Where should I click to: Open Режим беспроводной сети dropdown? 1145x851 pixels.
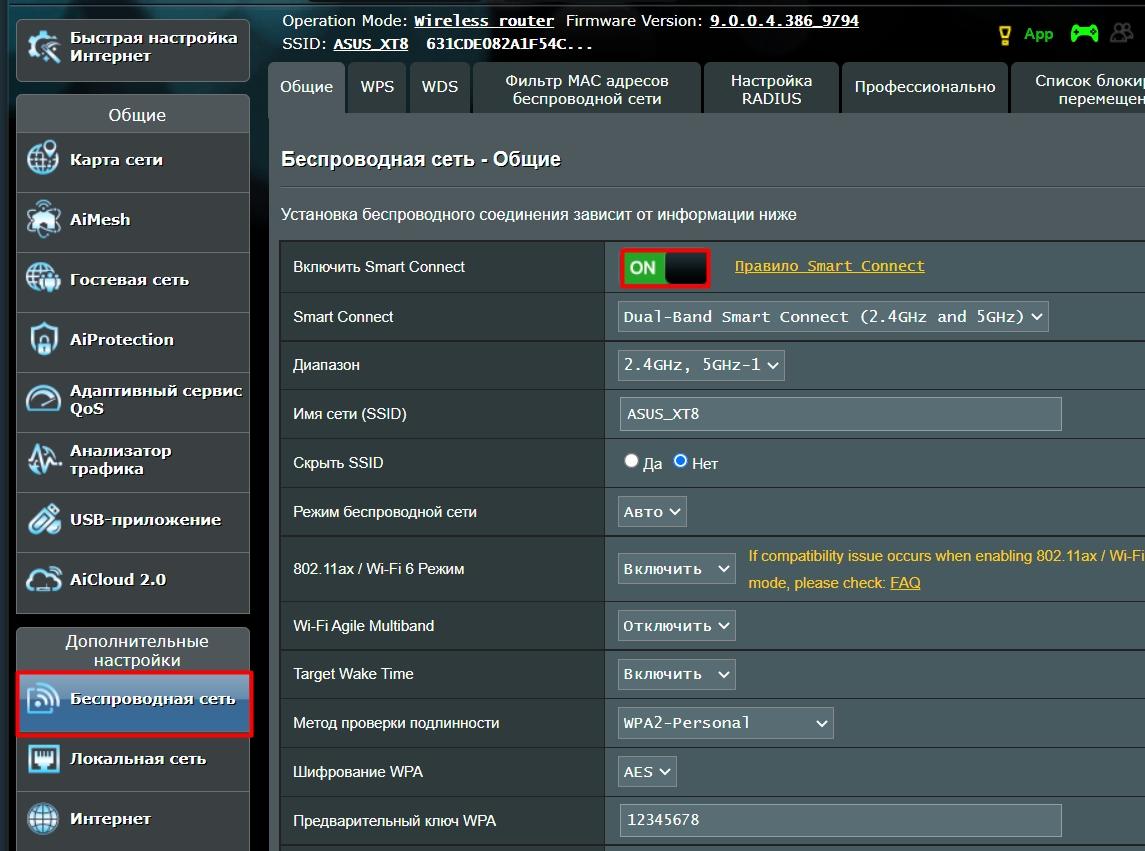tap(652, 512)
